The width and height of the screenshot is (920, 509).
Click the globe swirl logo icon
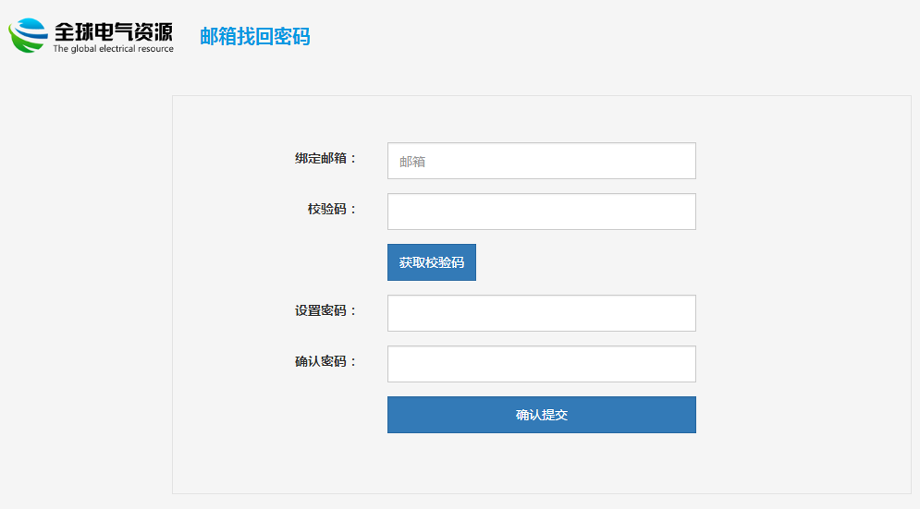pos(28,36)
